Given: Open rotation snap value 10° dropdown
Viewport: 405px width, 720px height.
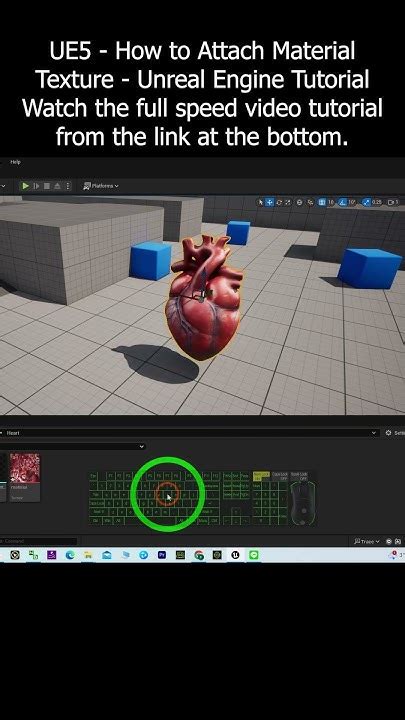Looking at the screenshot, I should (x=352, y=202).
